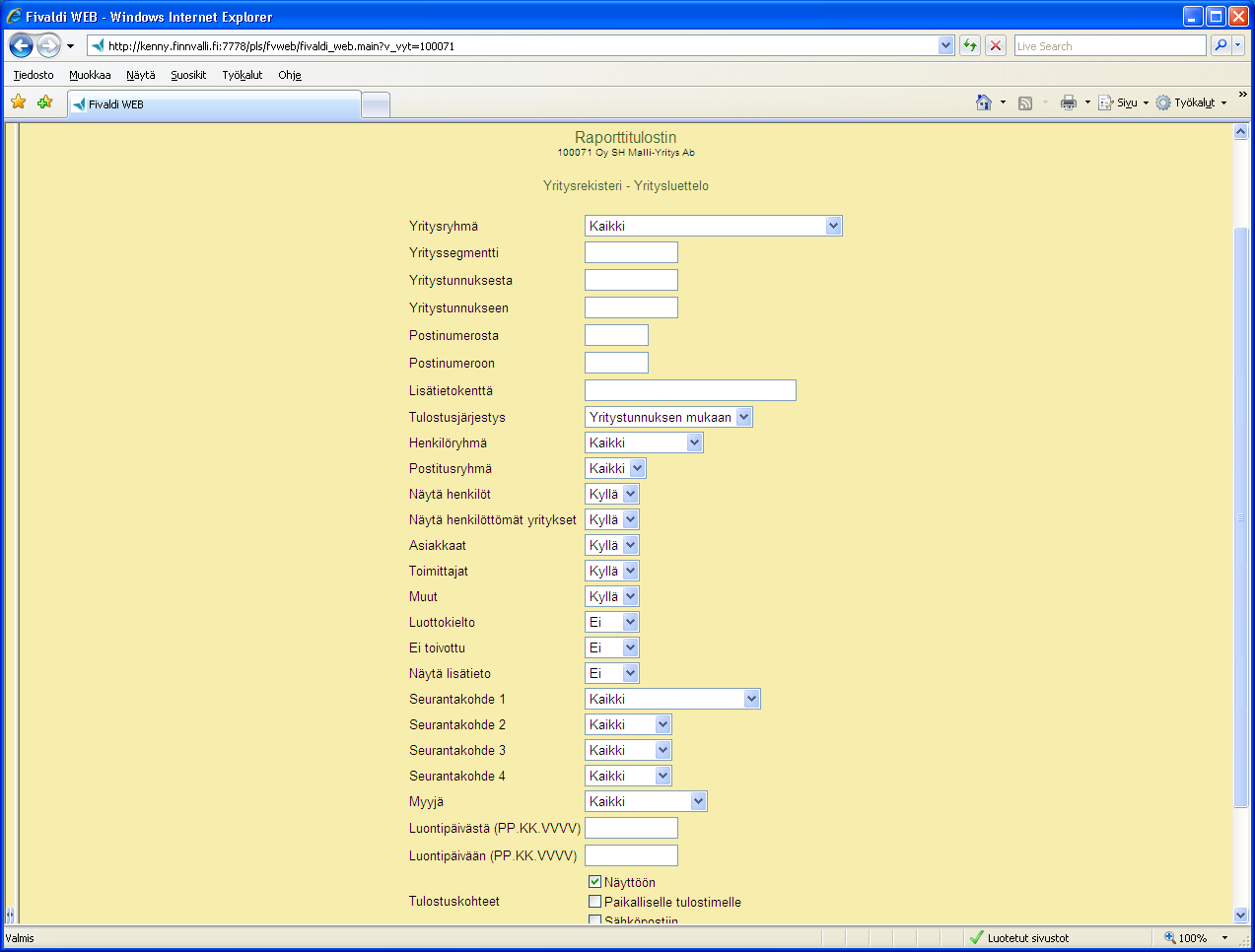
Task: Click the browser Forward arrow button
Action: click(49, 45)
